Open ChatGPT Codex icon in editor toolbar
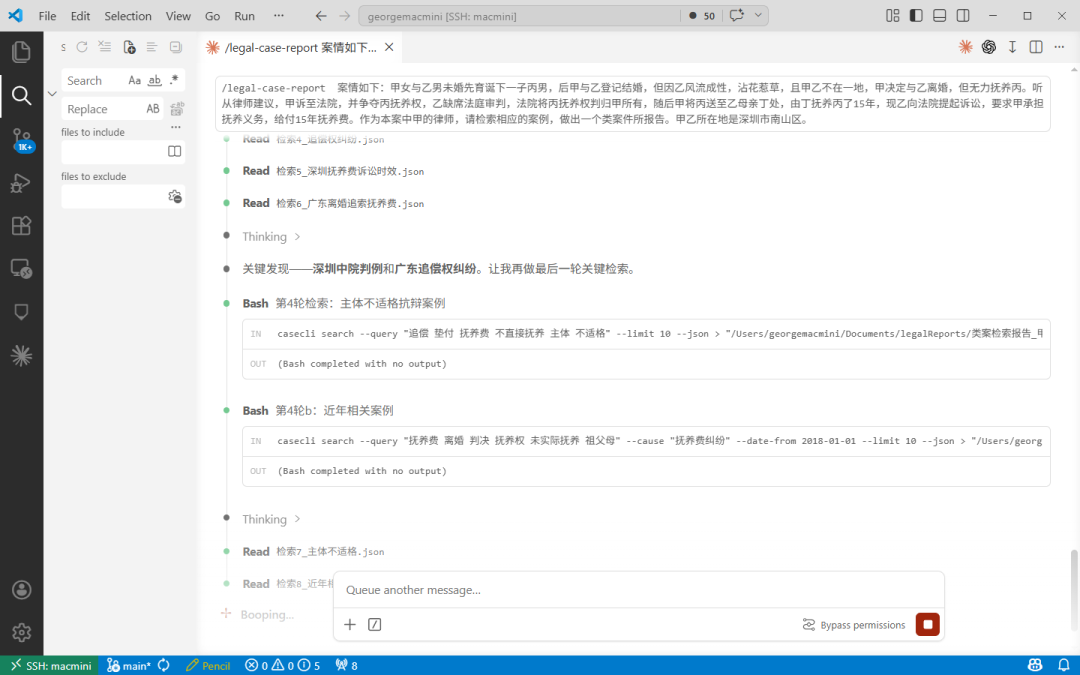This screenshot has height=675, width=1080. click(989, 47)
